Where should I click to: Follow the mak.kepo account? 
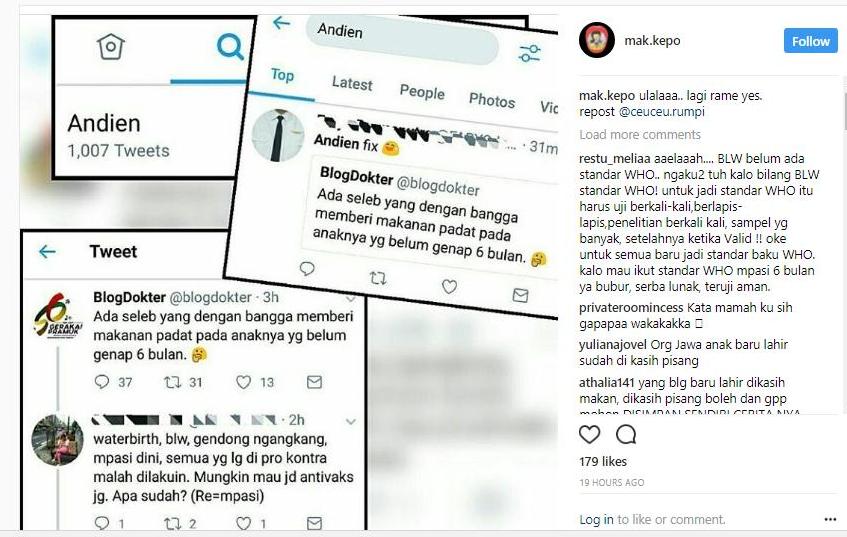coord(810,41)
